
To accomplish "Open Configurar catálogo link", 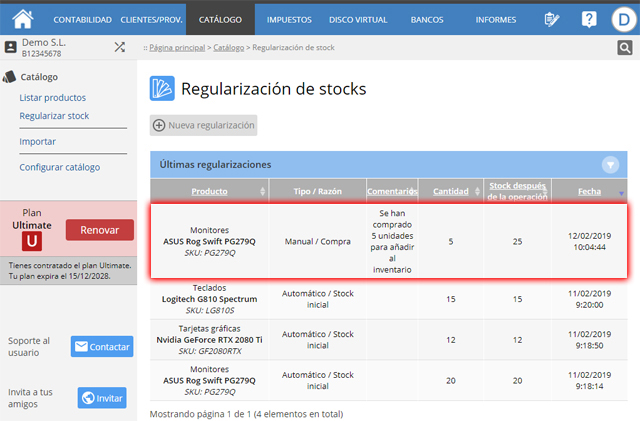I will tap(60, 167).
